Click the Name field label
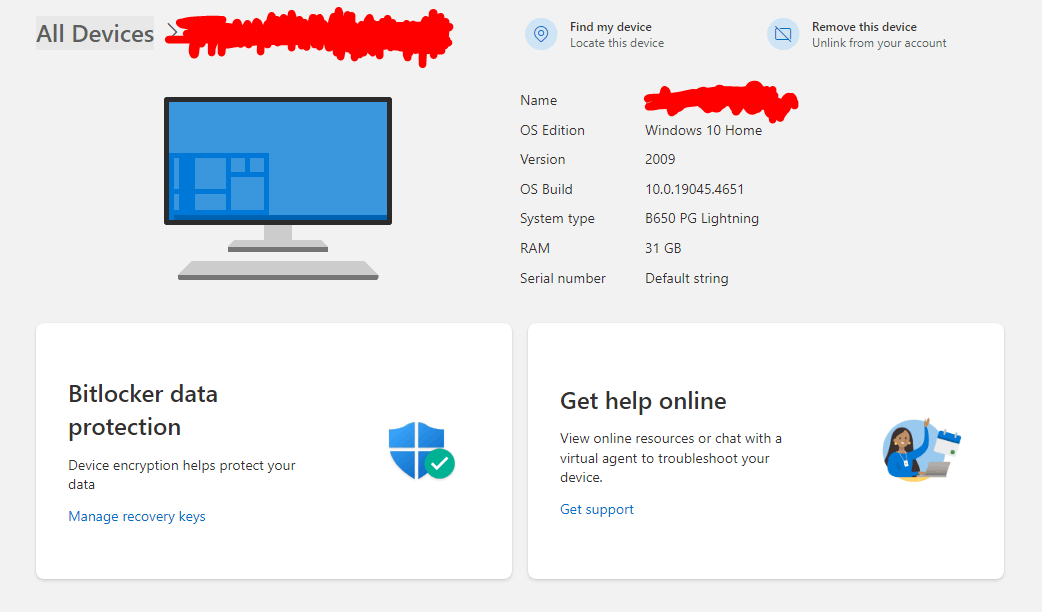Viewport: 1042px width, 612px height. [538, 100]
